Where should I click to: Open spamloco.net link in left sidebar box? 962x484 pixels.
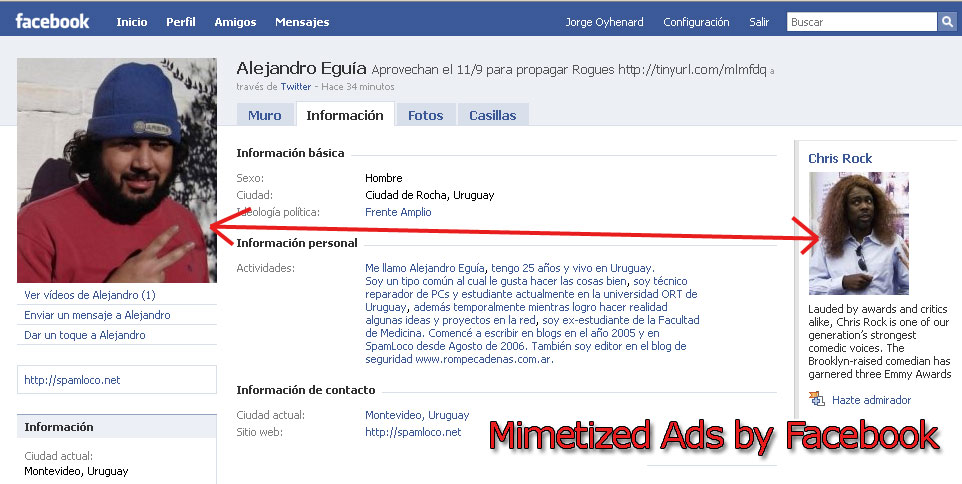point(72,380)
